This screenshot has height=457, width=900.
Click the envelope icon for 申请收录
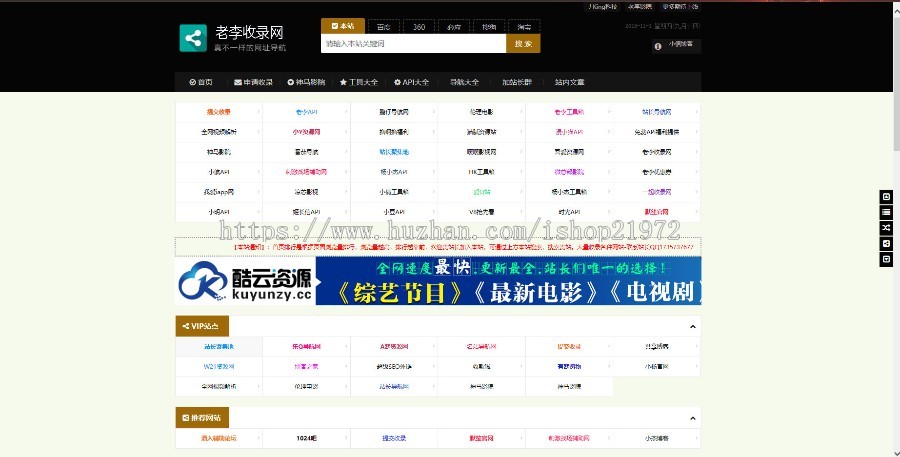238,82
